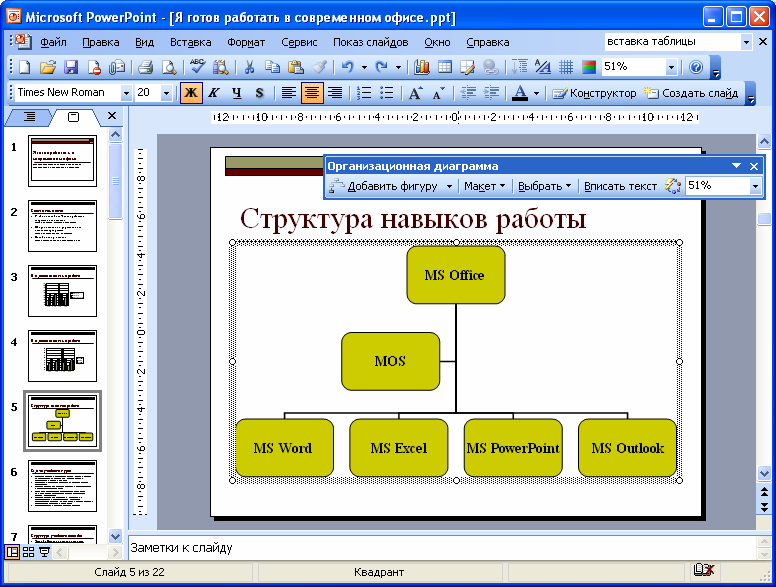
Task: Open the Макет dropdown
Action: (485, 186)
